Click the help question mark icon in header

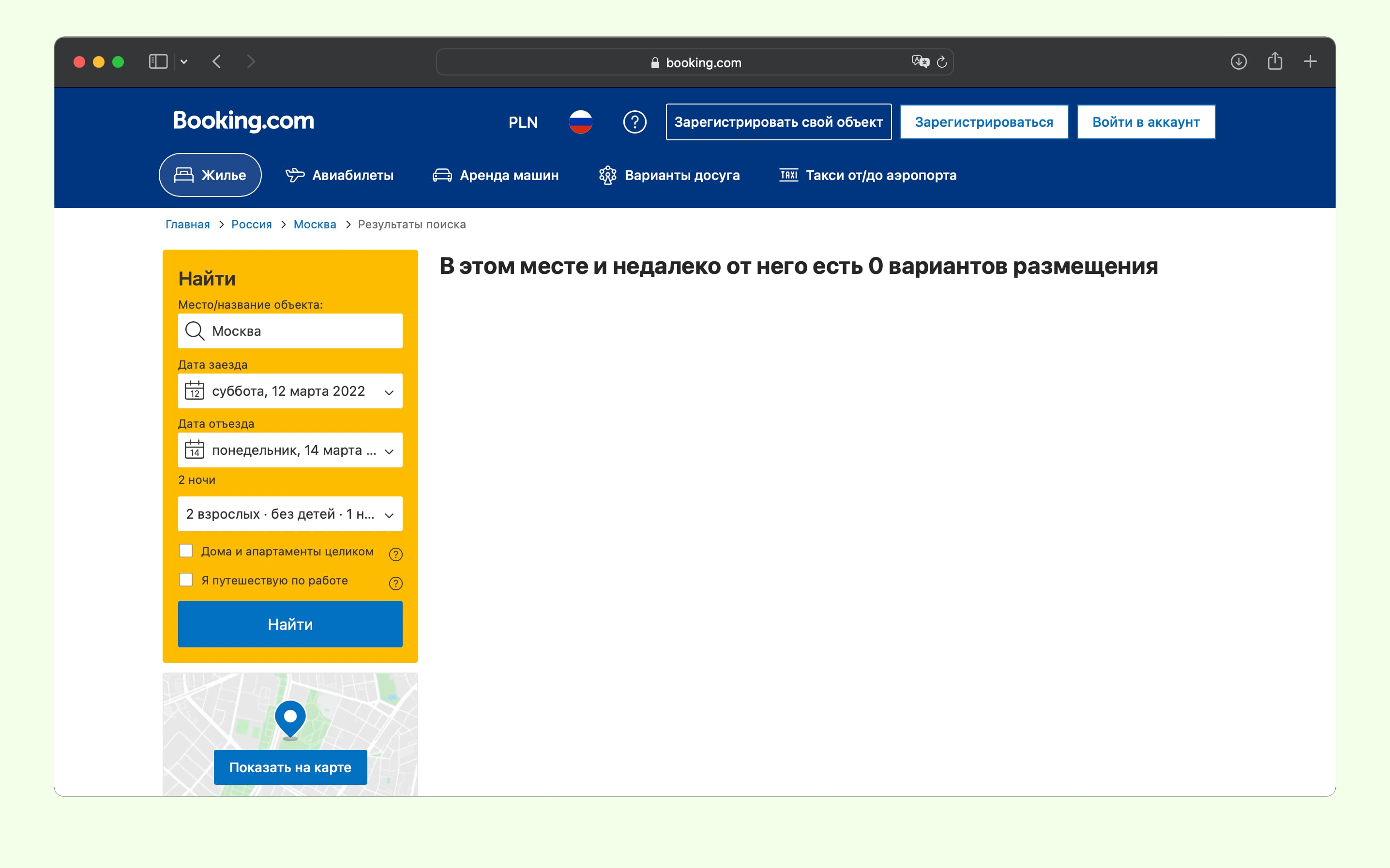(x=635, y=122)
